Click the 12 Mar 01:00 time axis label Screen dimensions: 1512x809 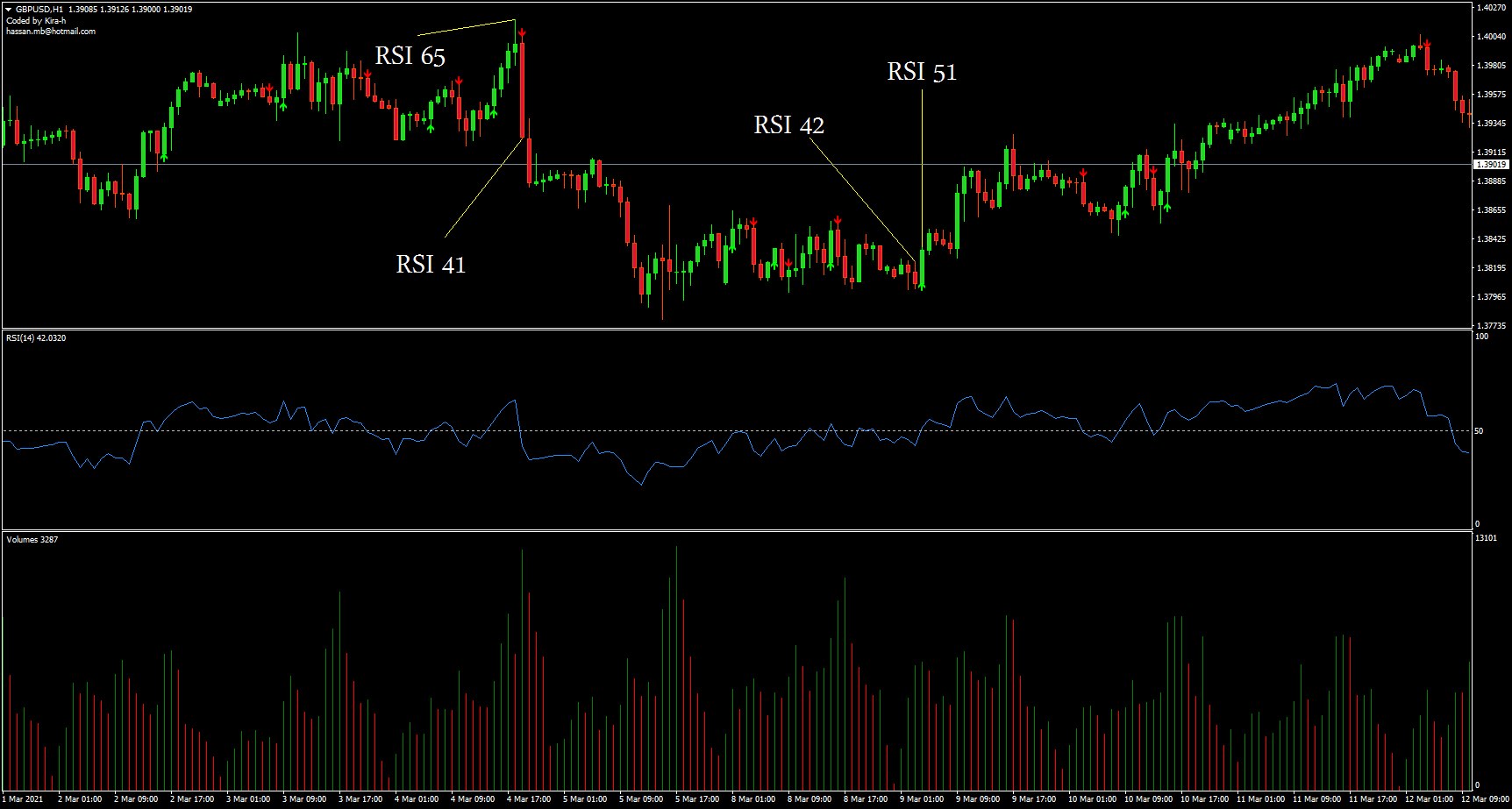(1428, 798)
